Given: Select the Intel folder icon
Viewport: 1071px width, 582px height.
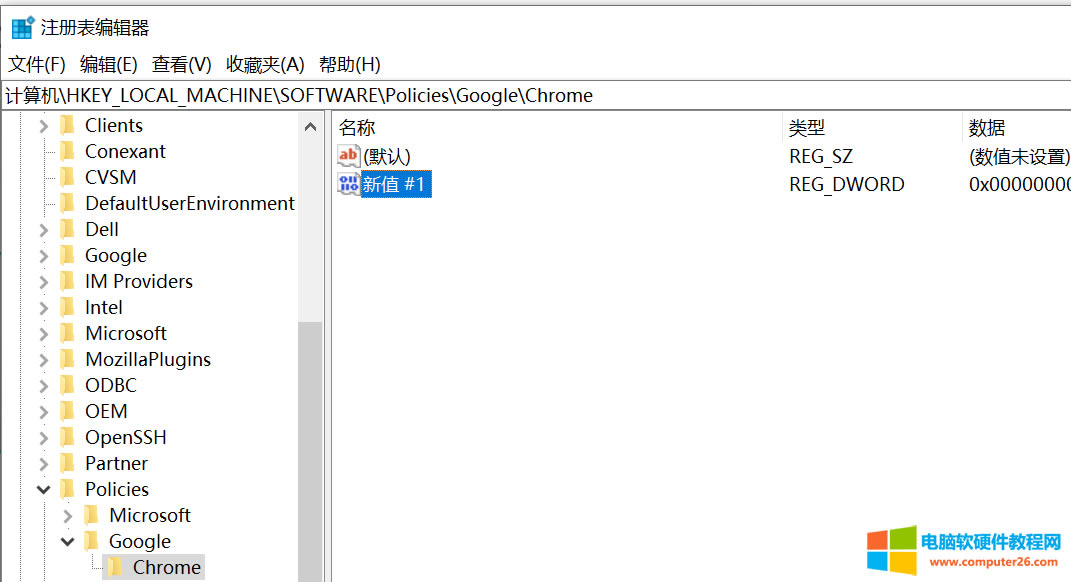Looking at the screenshot, I should click(68, 307).
